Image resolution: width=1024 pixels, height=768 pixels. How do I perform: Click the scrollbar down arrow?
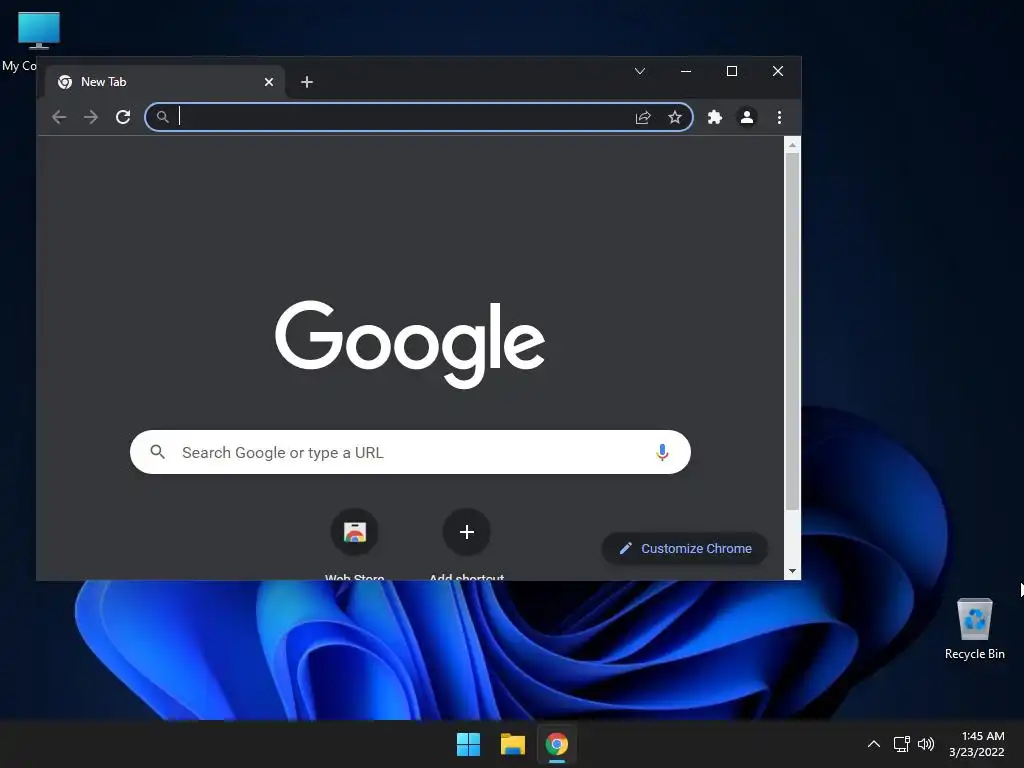coord(792,571)
